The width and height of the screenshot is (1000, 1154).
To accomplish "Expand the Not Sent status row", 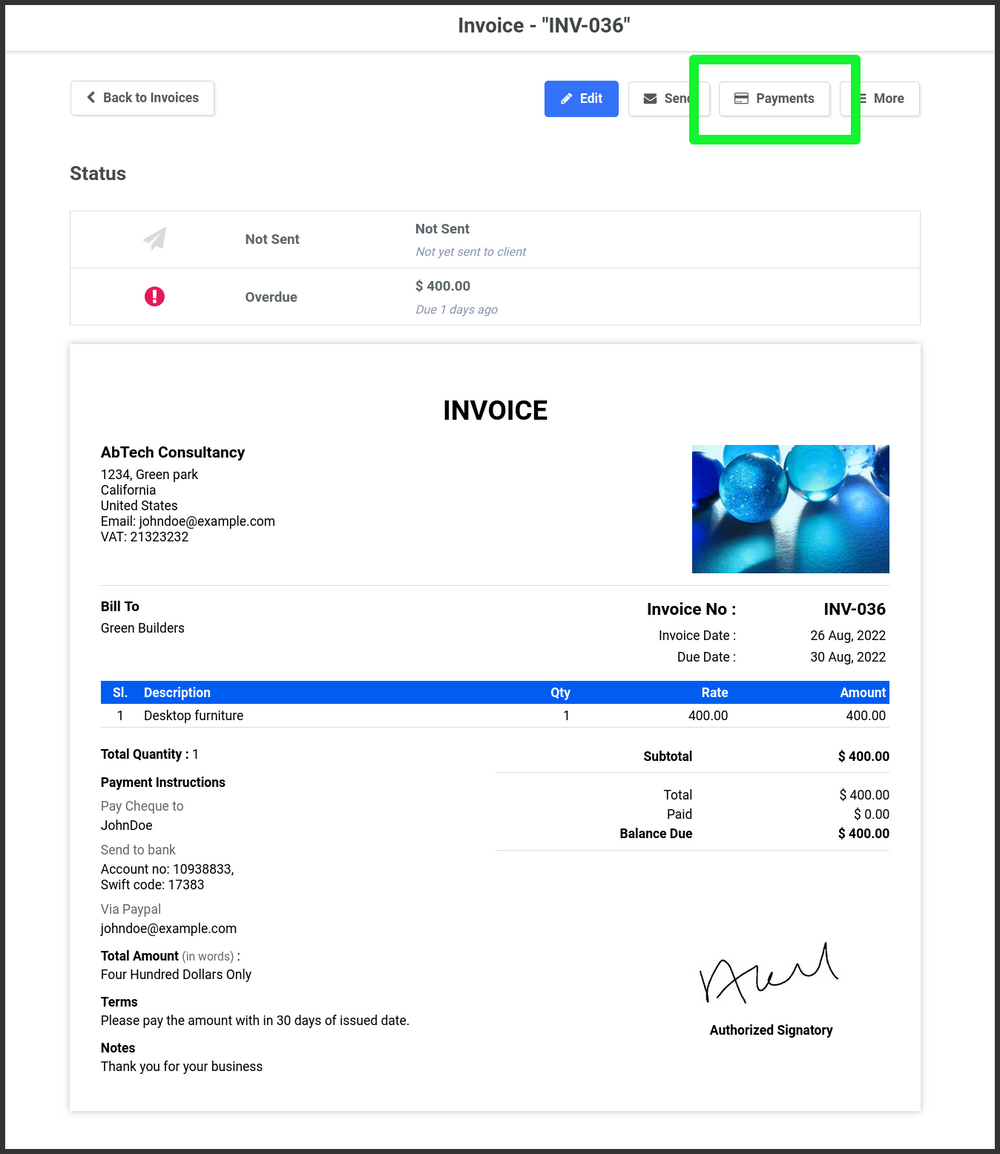I will coord(495,238).
